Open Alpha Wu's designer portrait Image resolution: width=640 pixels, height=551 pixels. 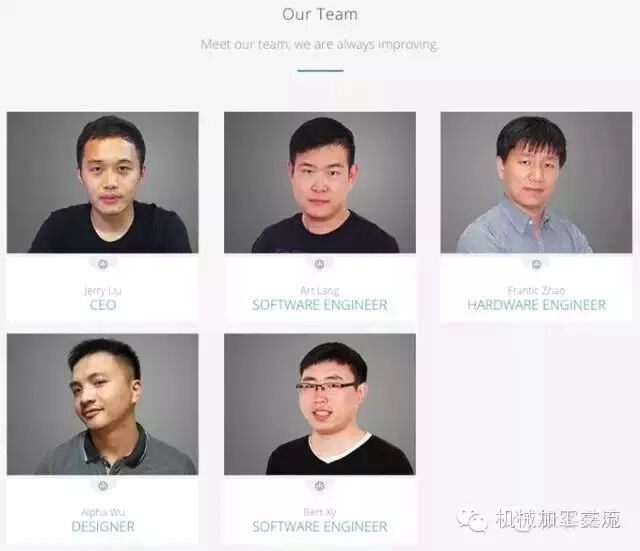click(x=103, y=404)
